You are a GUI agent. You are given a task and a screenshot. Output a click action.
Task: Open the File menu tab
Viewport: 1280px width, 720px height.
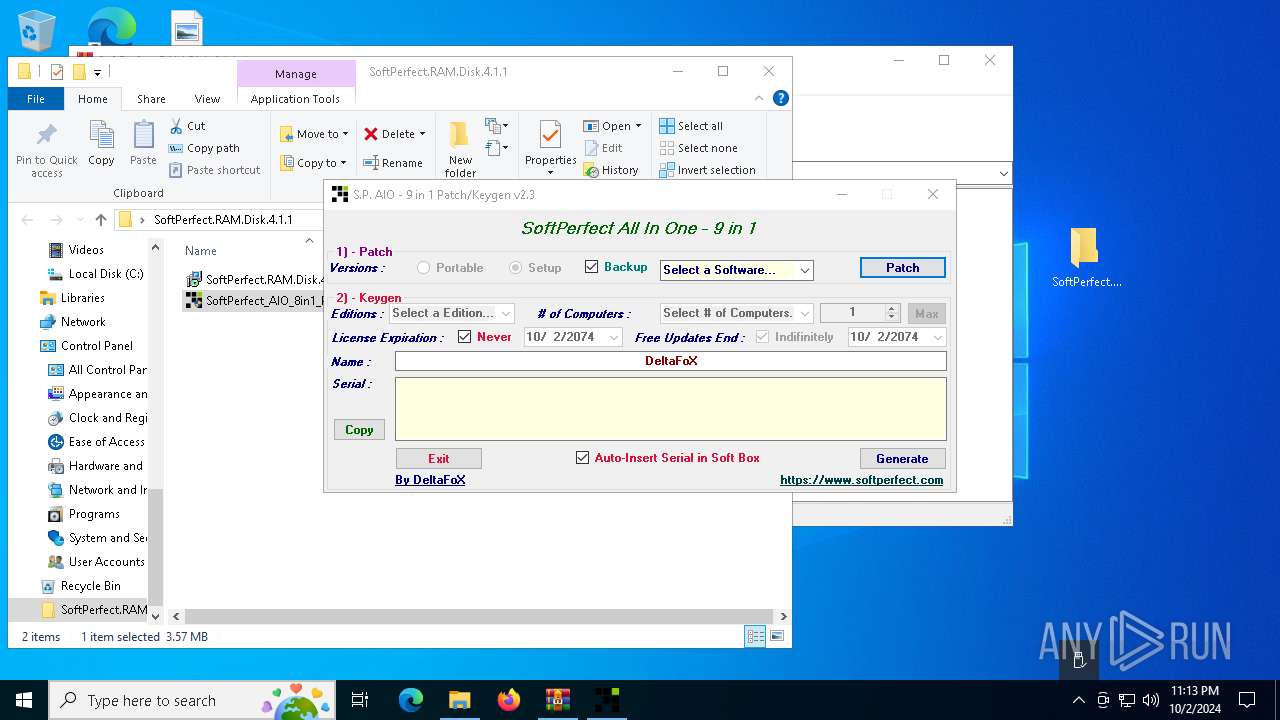tap(36, 99)
